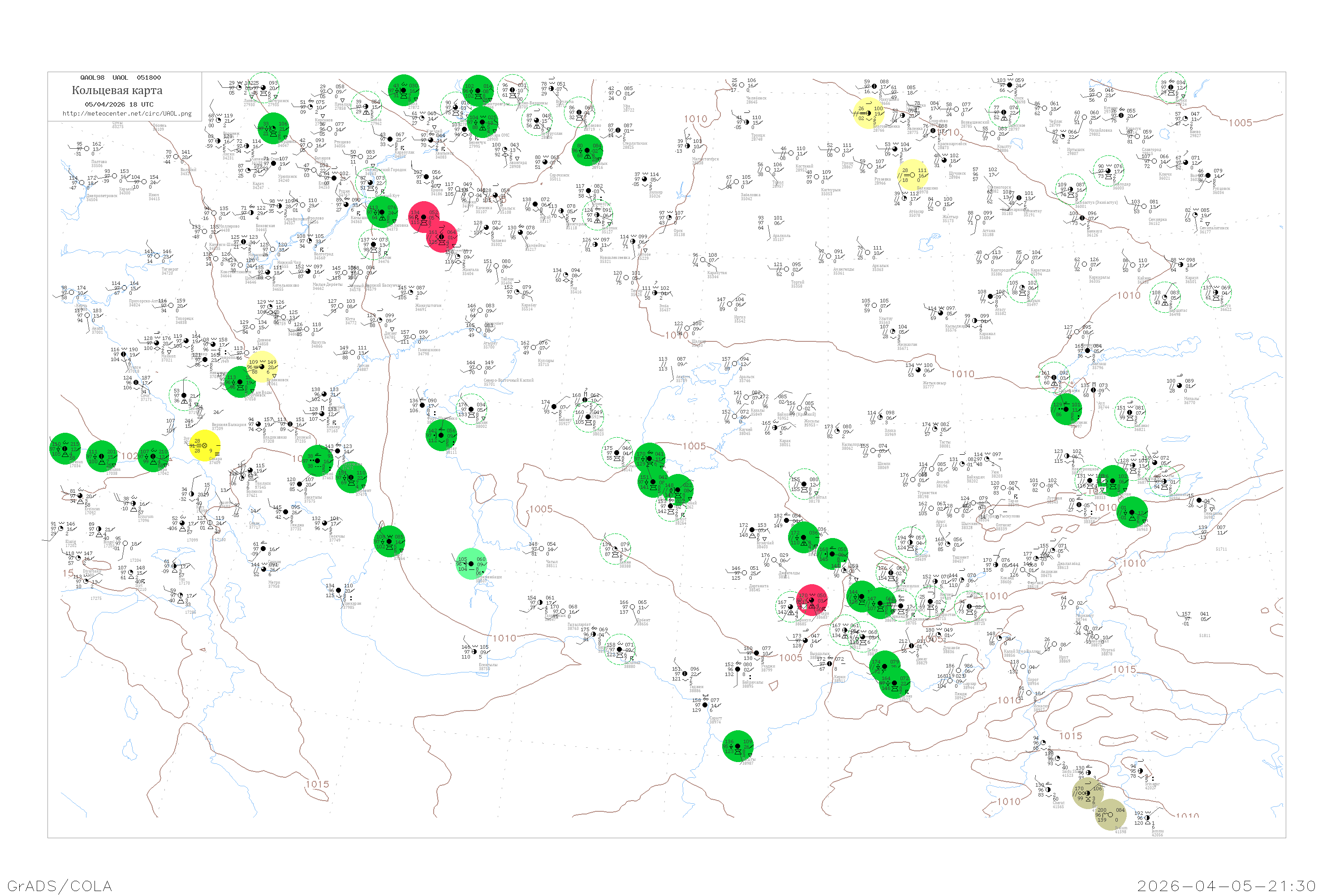Viewport: 1344px width, 896px height.
Task: Click the Дарганата 38545 station label
Action: point(759,587)
